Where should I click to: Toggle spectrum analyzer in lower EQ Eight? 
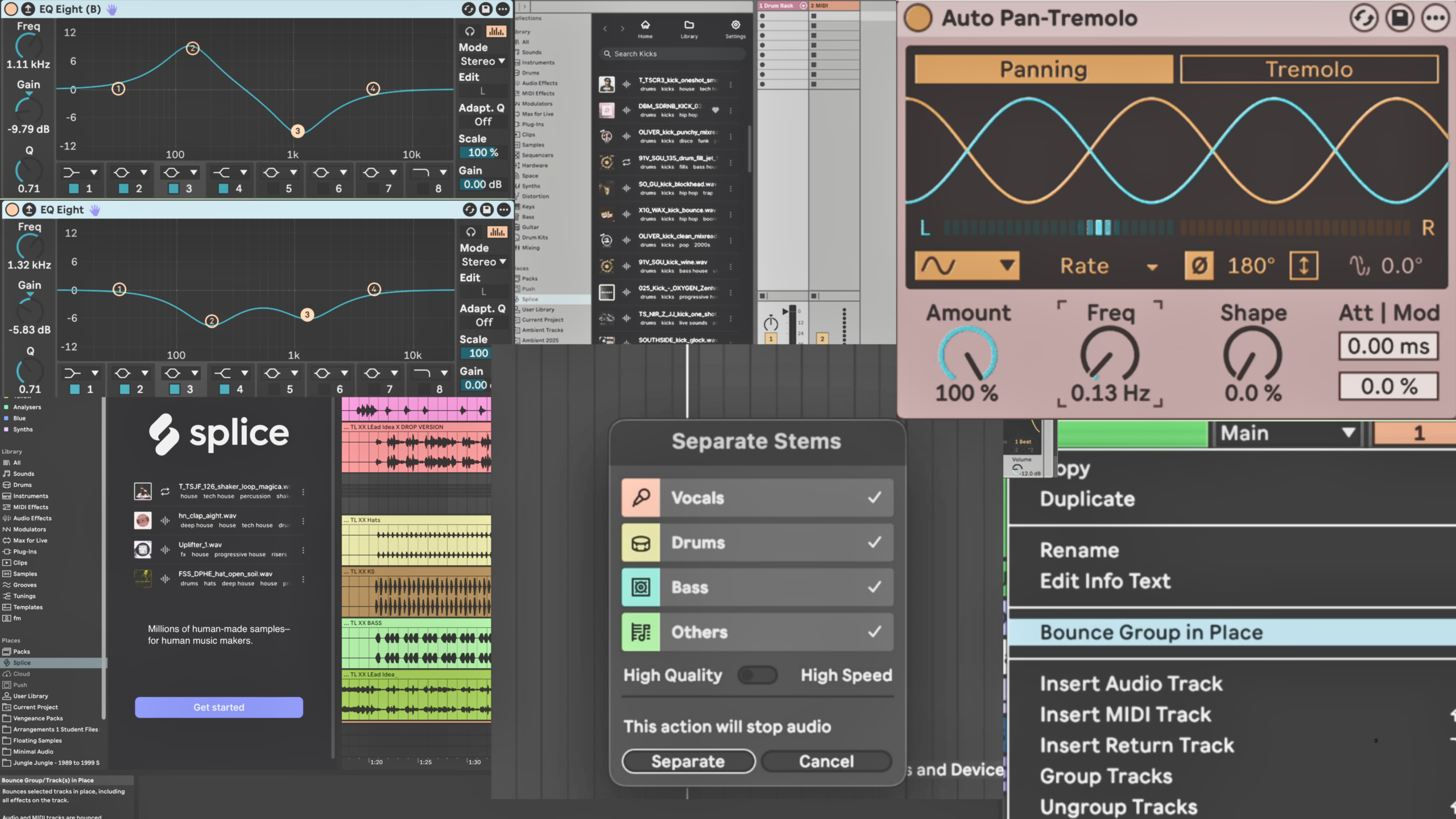coord(497,232)
